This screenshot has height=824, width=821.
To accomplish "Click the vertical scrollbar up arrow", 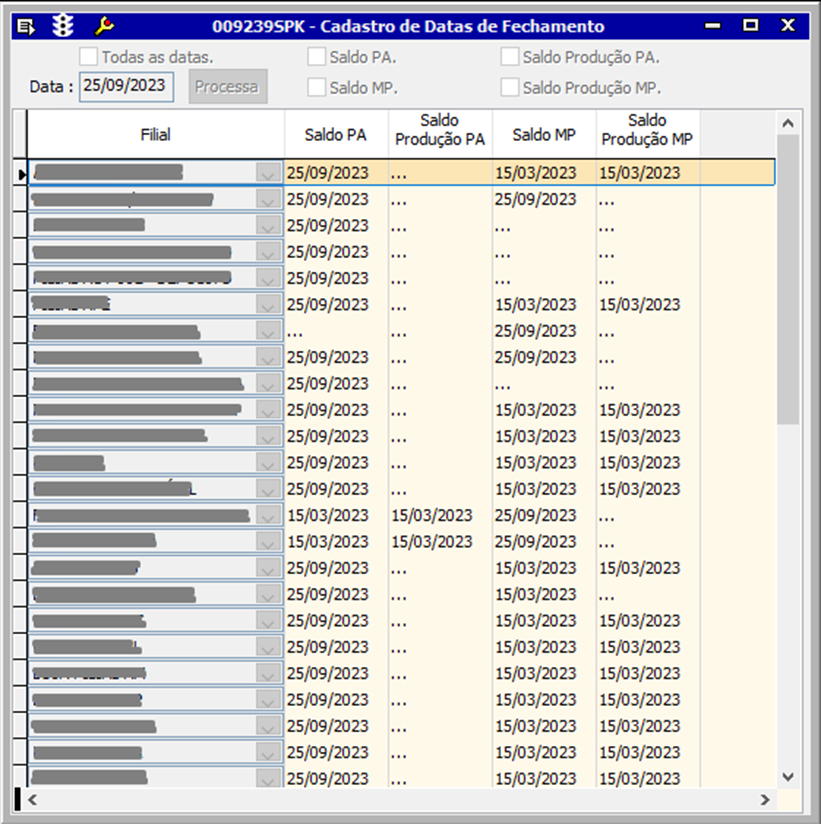I will 787,123.
